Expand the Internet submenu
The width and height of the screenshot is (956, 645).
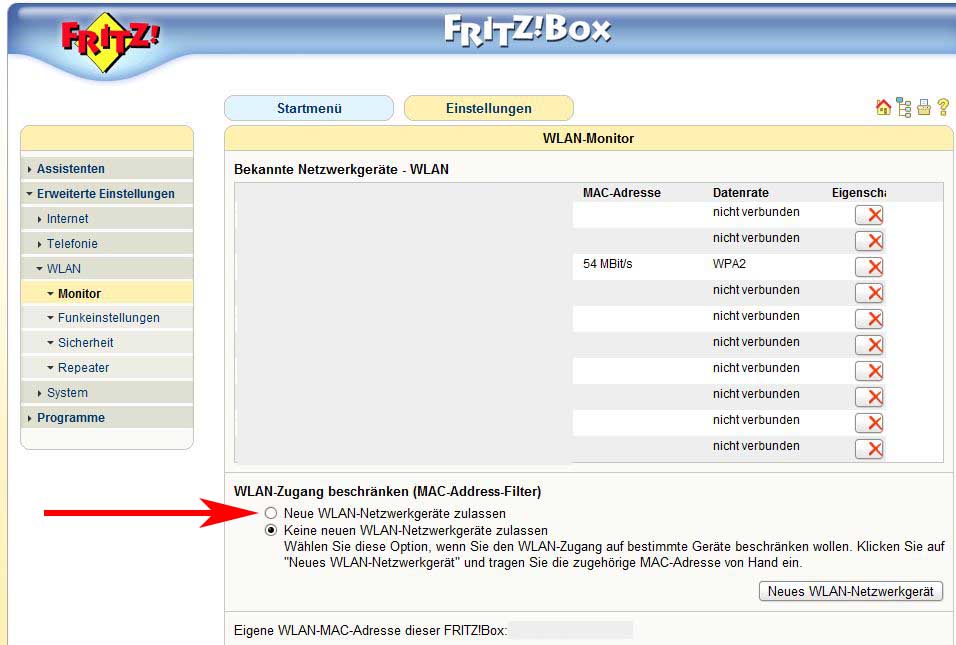point(107,219)
